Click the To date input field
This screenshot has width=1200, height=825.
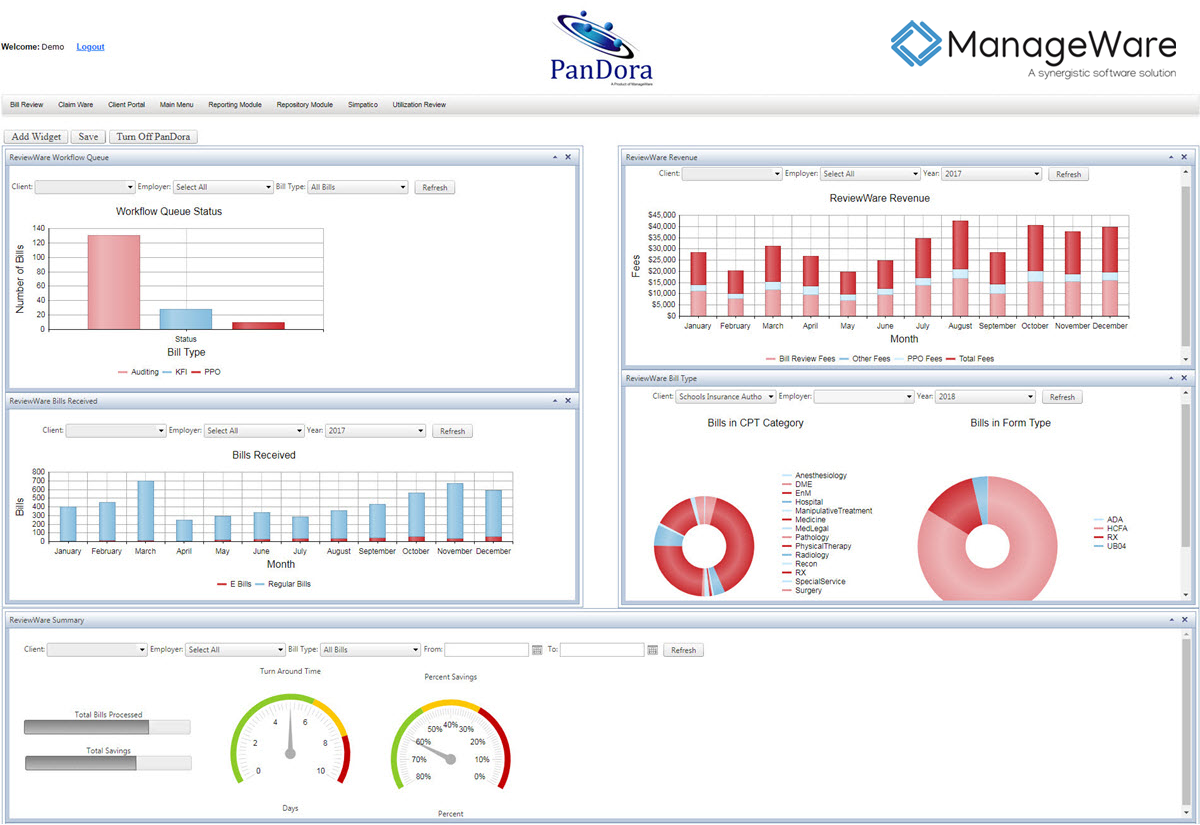point(602,650)
